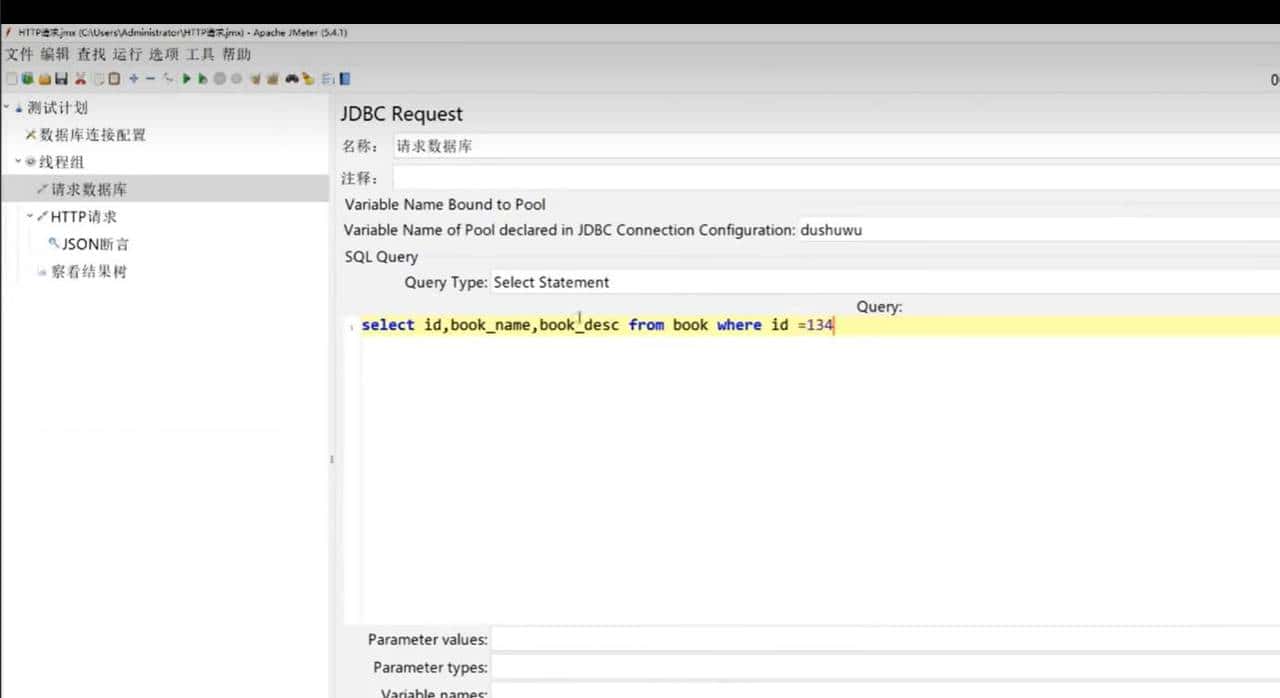
Task: Open the 运行 menu
Action: pyautogui.click(x=127, y=54)
